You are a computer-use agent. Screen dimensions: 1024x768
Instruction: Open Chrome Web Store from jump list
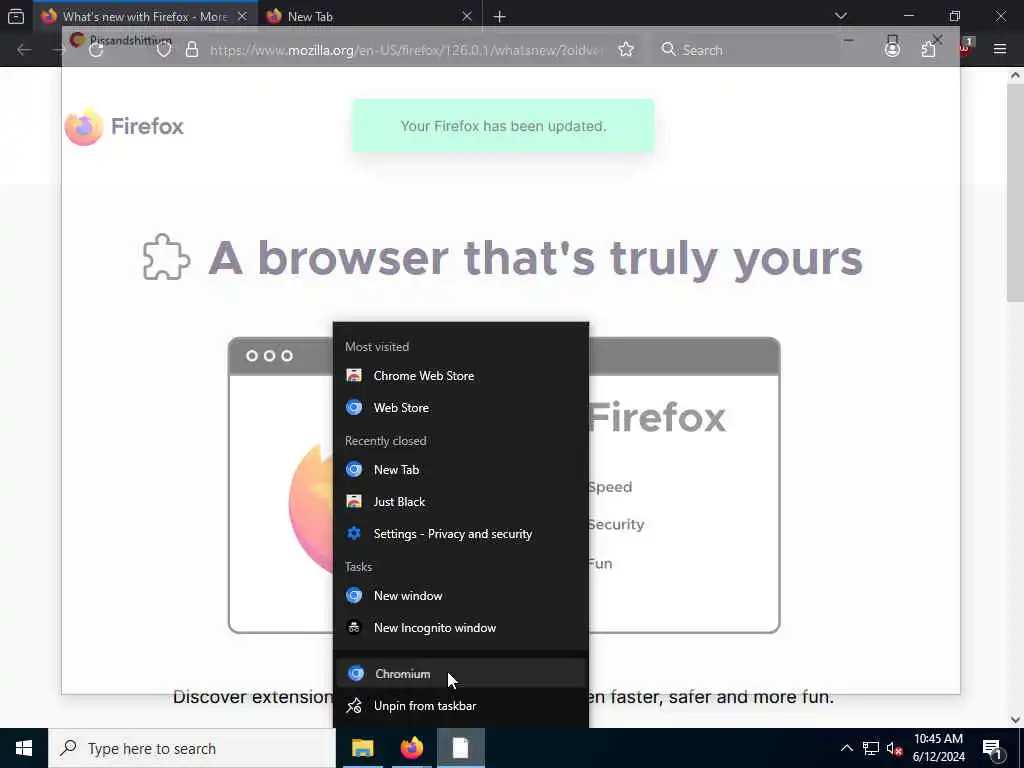tap(460, 376)
